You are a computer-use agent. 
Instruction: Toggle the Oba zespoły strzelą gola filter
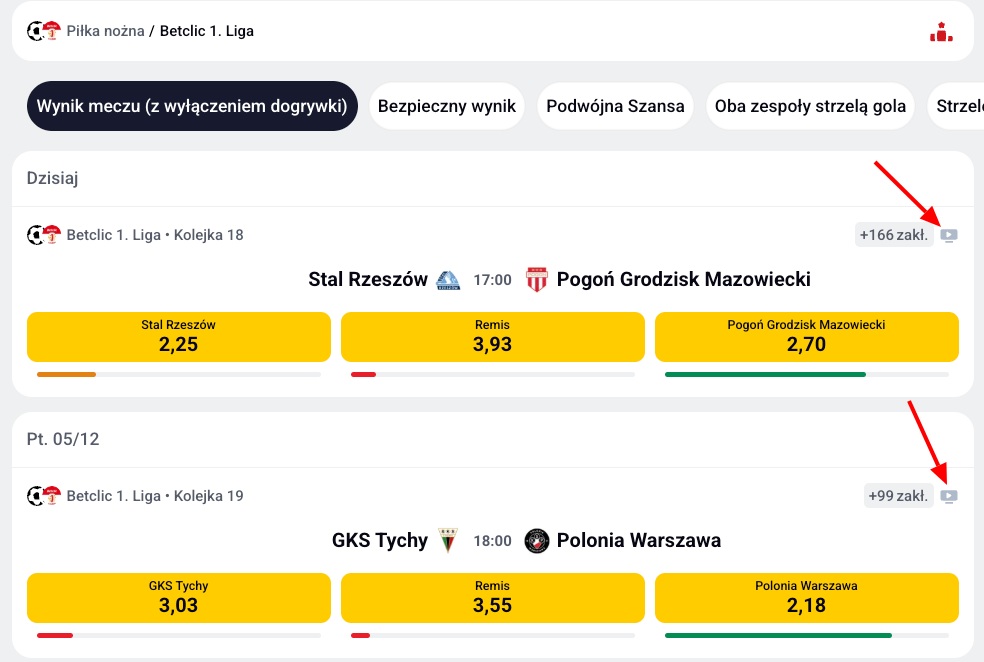point(810,105)
